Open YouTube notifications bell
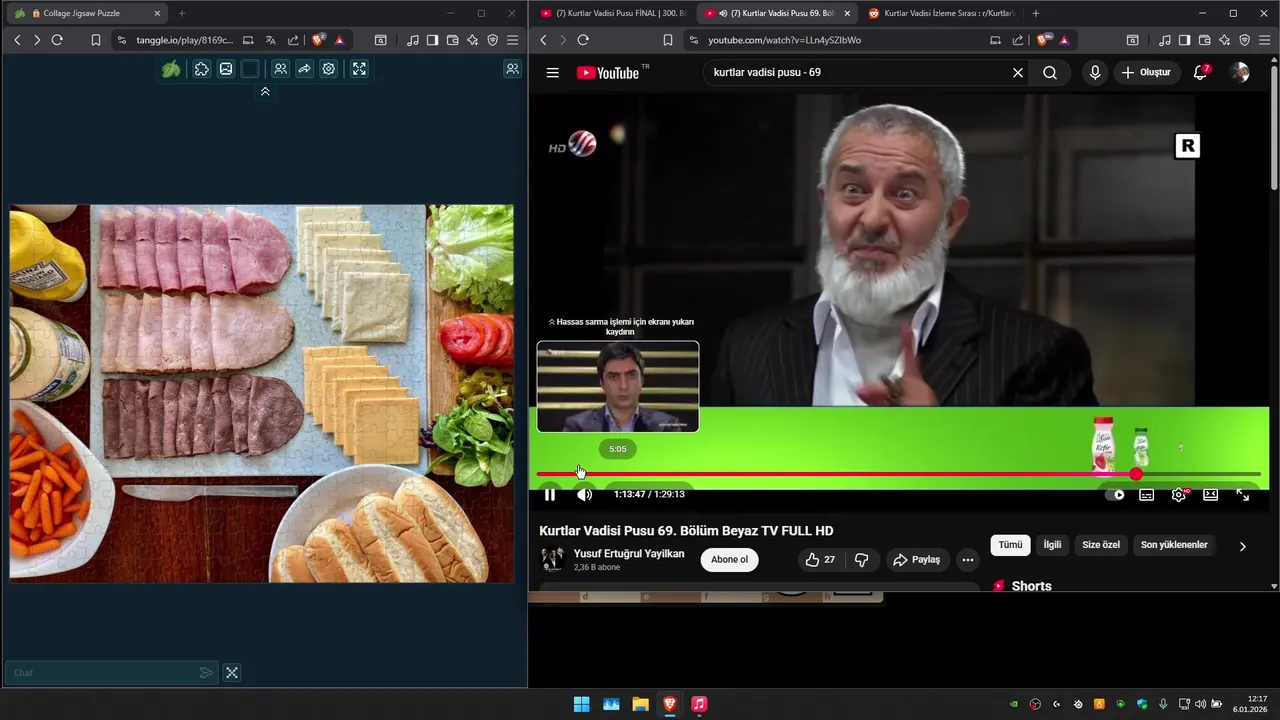 [x=1201, y=72]
